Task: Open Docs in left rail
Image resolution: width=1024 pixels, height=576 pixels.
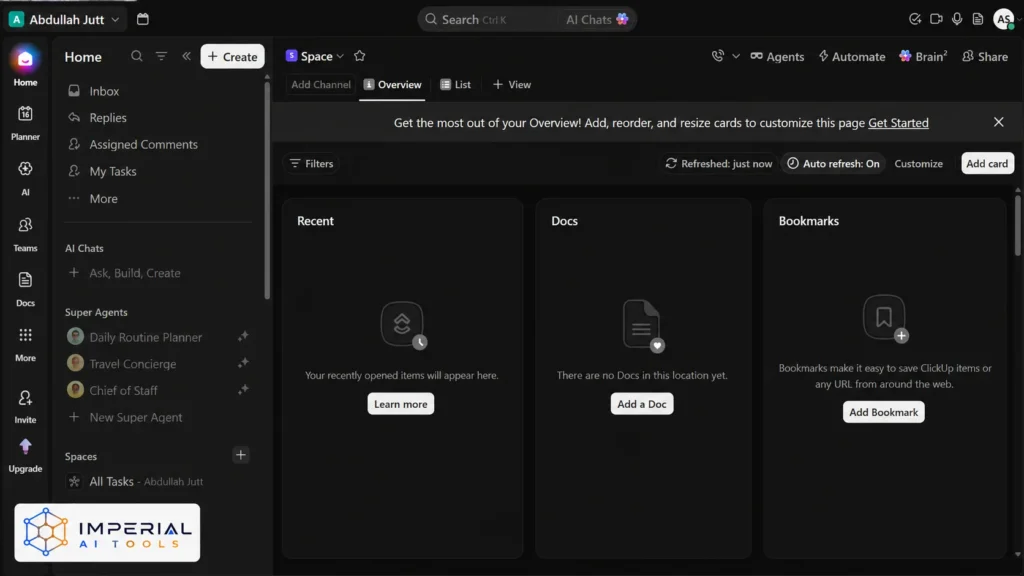Action: [25, 280]
